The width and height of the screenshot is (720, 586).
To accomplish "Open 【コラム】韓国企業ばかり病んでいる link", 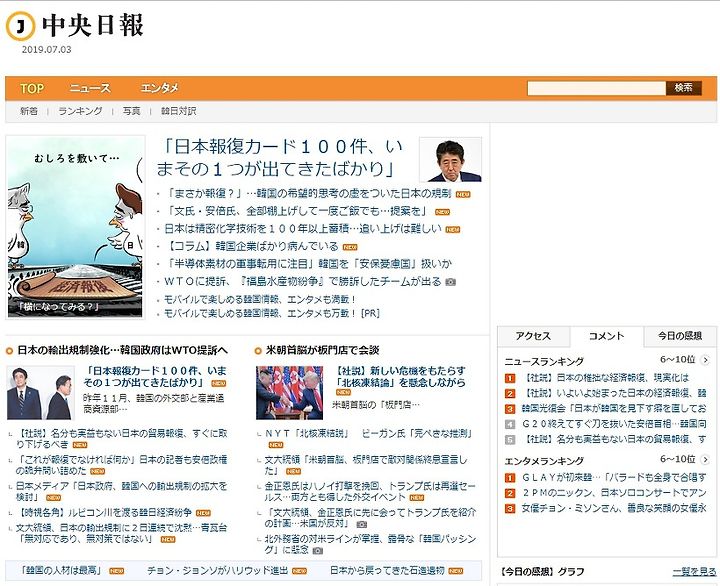I will 251,247.
